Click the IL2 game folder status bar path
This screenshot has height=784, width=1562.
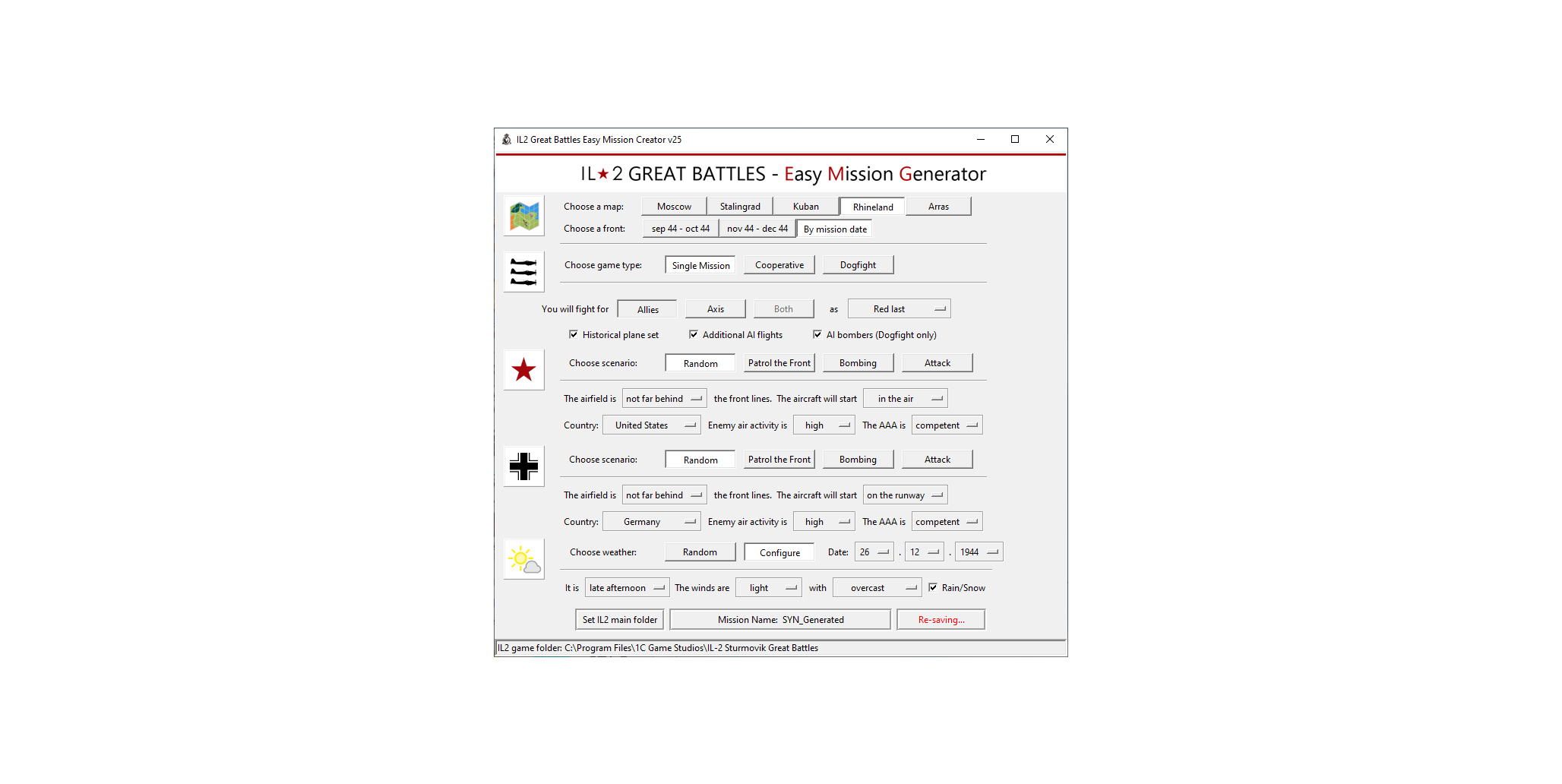click(x=781, y=648)
